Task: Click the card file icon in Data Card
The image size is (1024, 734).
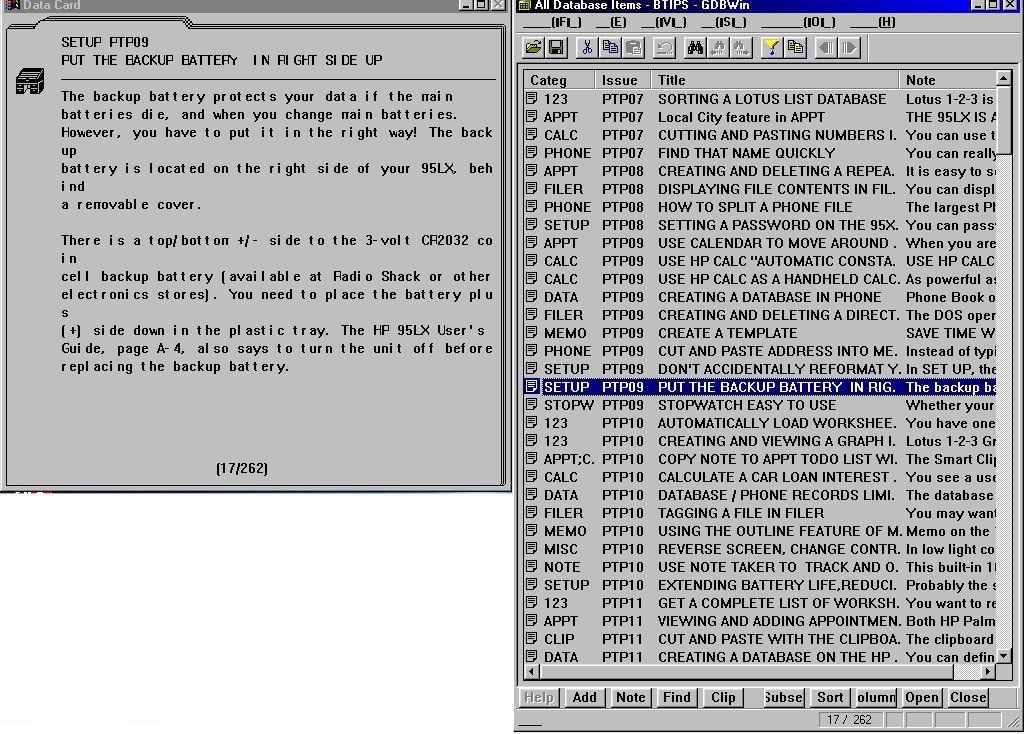Action: click(28, 83)
